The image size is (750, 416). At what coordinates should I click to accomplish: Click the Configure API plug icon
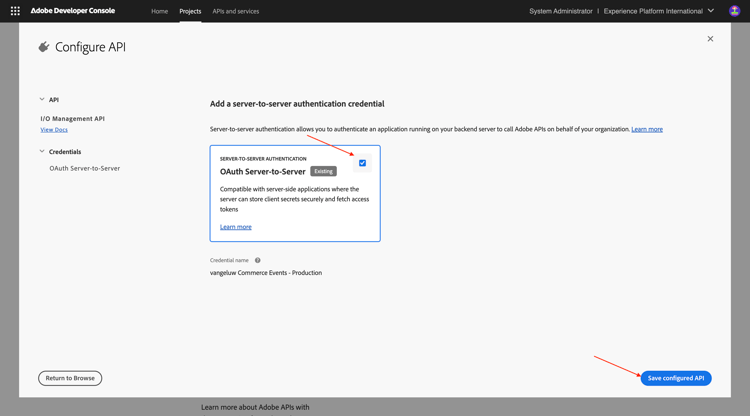pyautogui.click(x=44, y=47)
